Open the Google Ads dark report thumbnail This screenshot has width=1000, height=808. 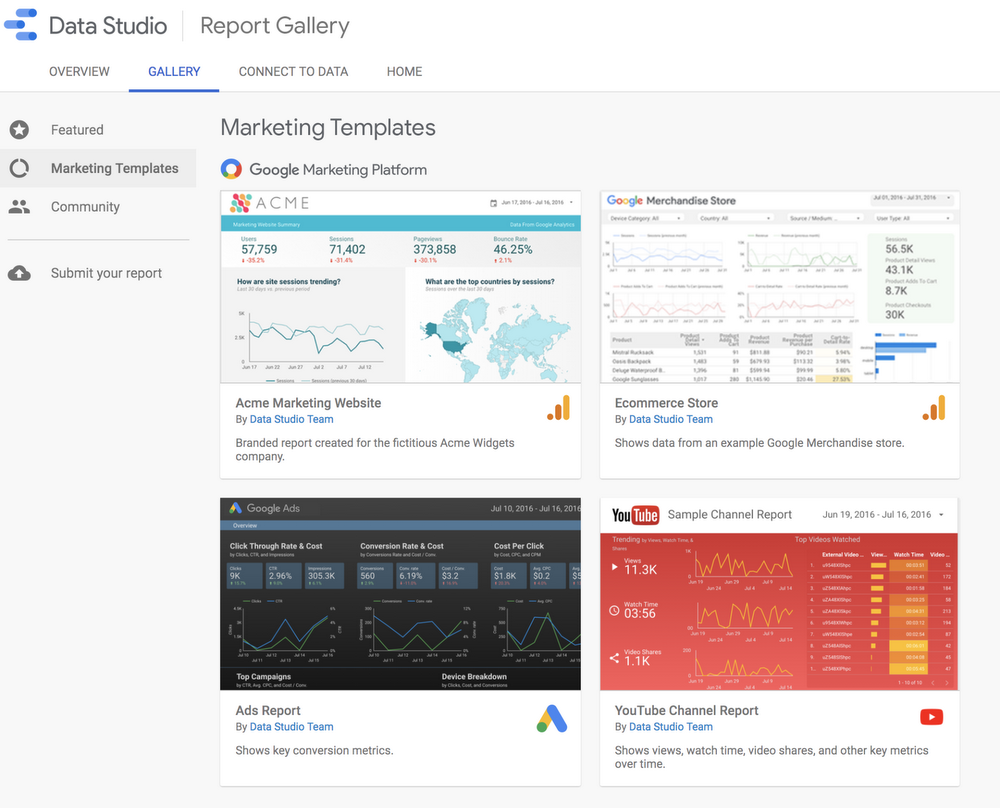(x=401, y=594)
